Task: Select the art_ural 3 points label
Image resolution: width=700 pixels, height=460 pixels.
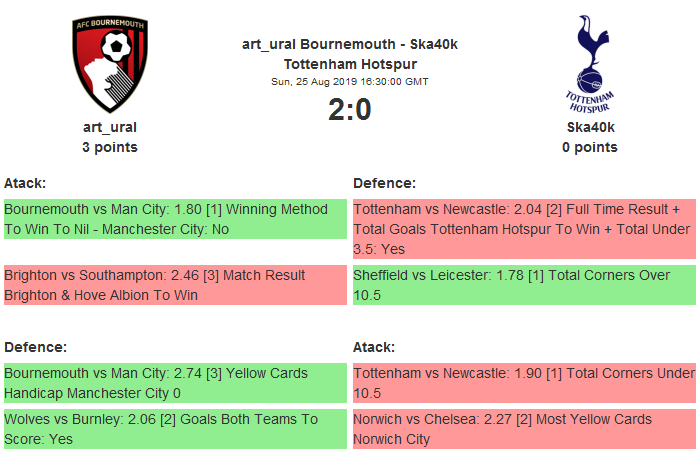Action: tap(110, 147)
